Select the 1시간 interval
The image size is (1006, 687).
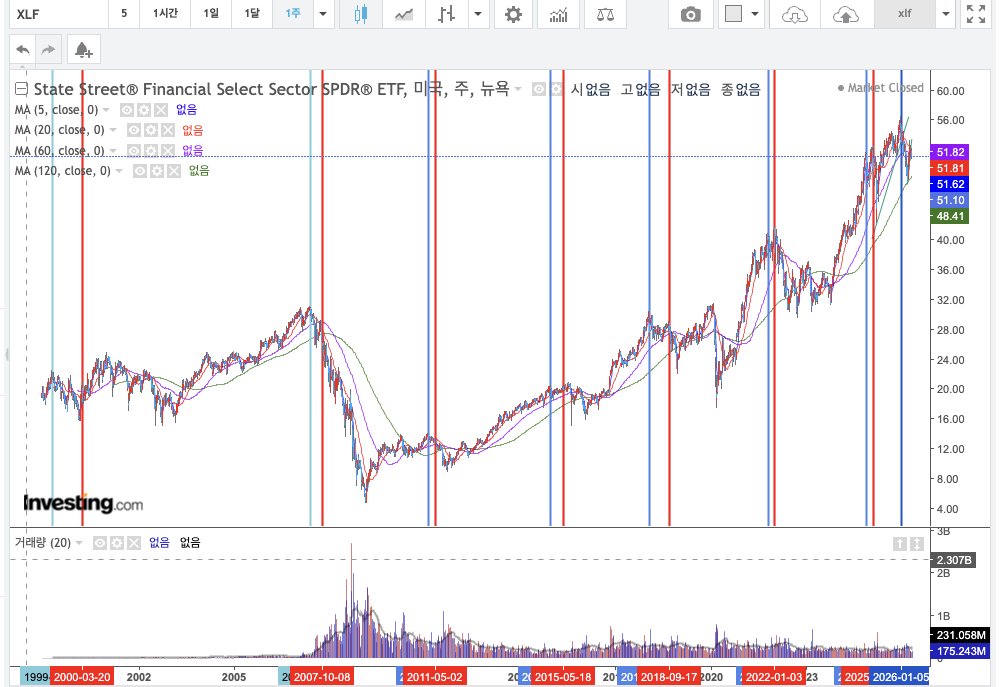(165, 13)
